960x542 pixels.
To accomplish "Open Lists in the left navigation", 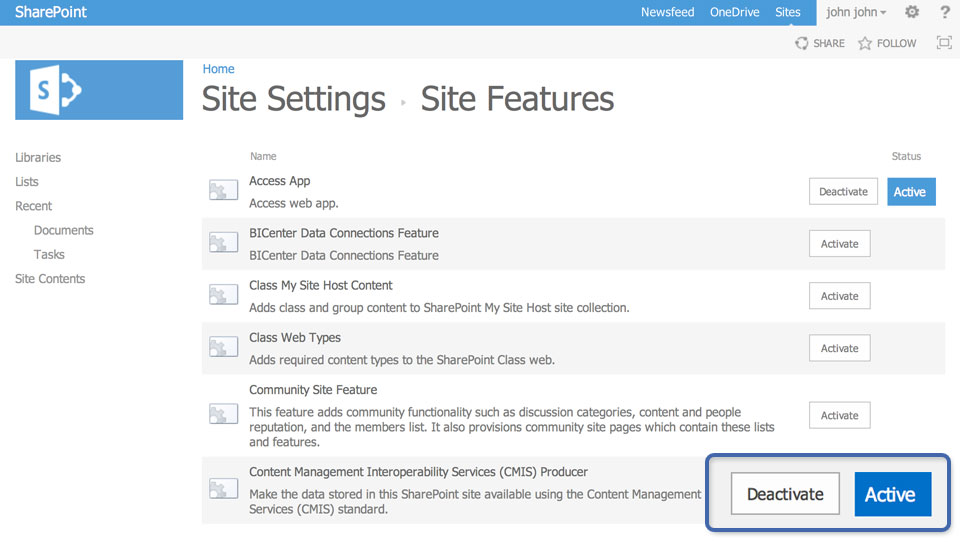I will [x=27, y=182].
